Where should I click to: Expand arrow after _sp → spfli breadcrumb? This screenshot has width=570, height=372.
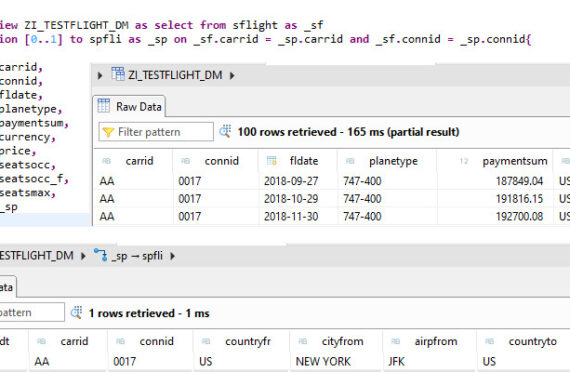coord(173,256)
